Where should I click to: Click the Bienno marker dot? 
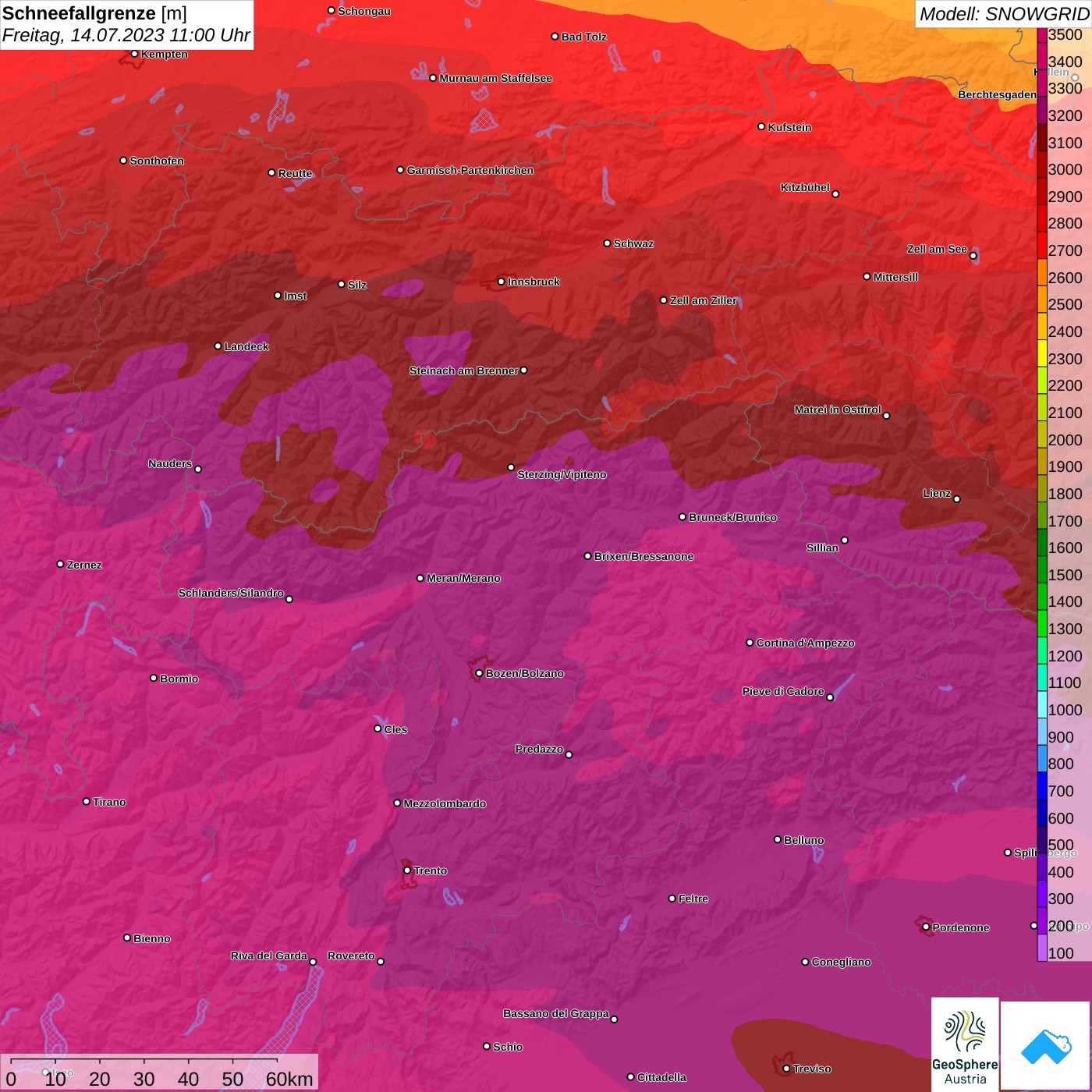[127, 938]
